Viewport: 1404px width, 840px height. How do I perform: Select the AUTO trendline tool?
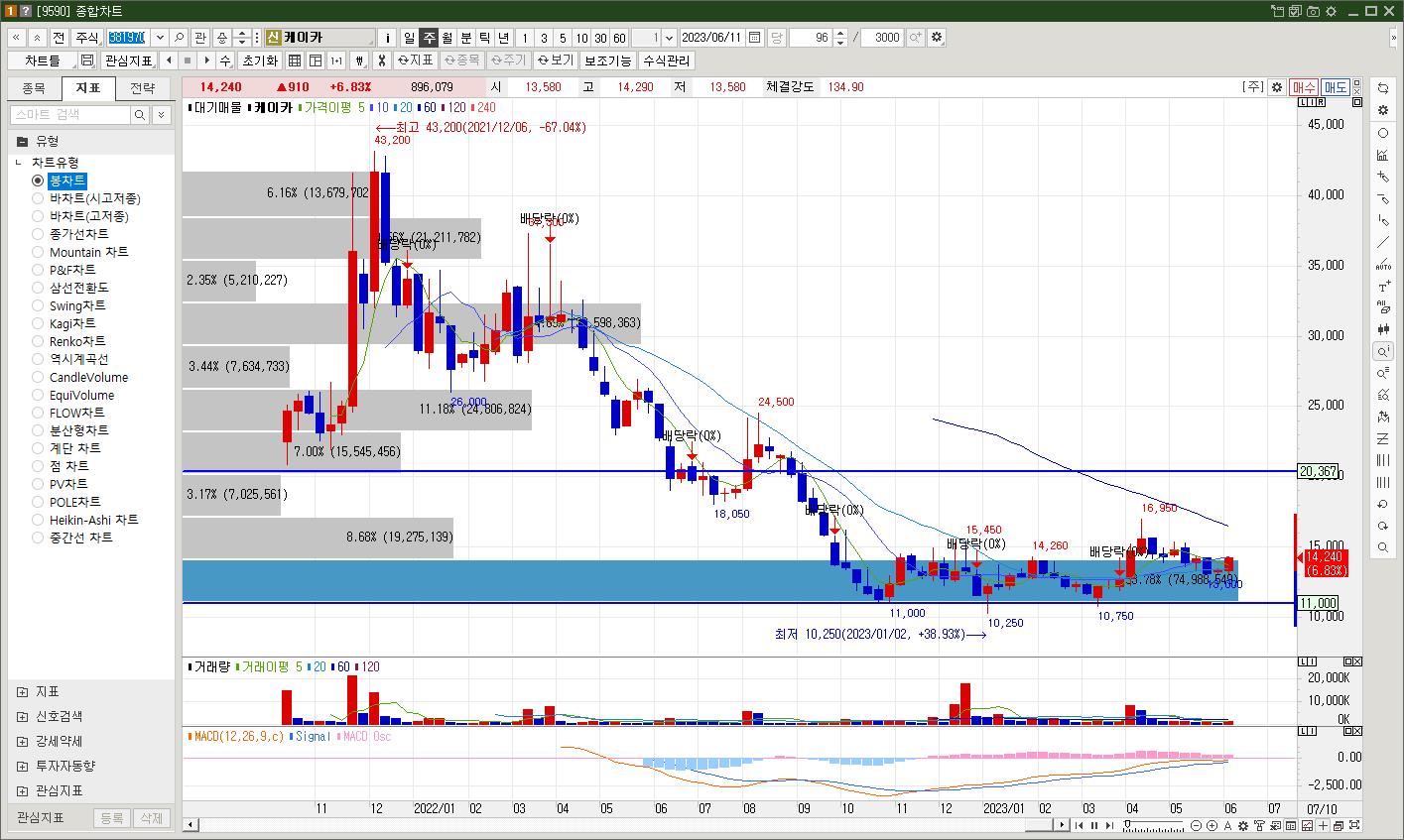pos(1383,265)
